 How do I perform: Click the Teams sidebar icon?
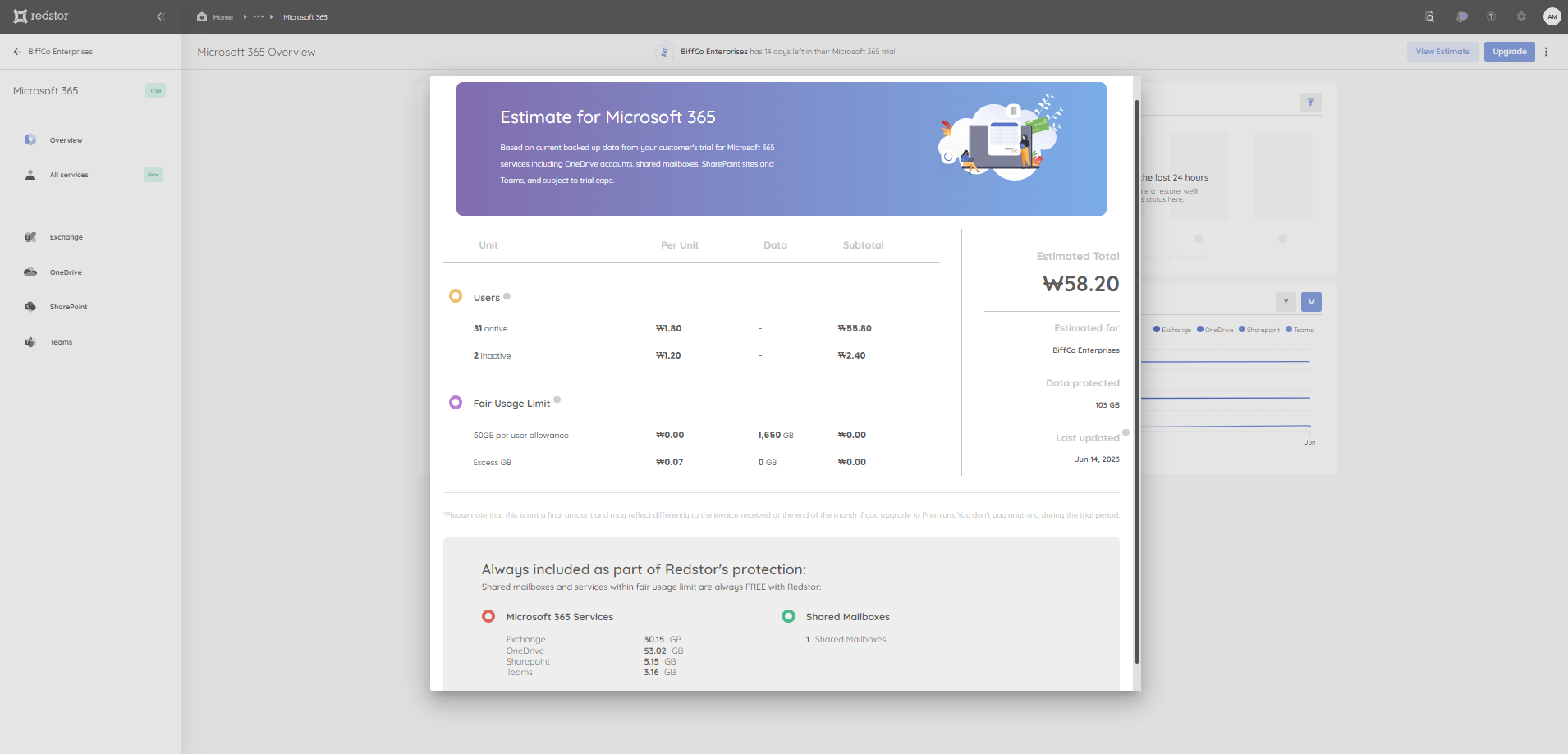(x=30, y=342)
